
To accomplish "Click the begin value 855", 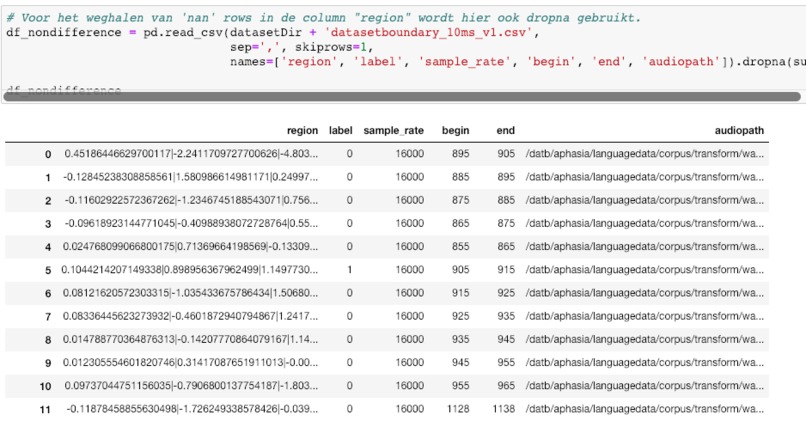I will [461, 246].
